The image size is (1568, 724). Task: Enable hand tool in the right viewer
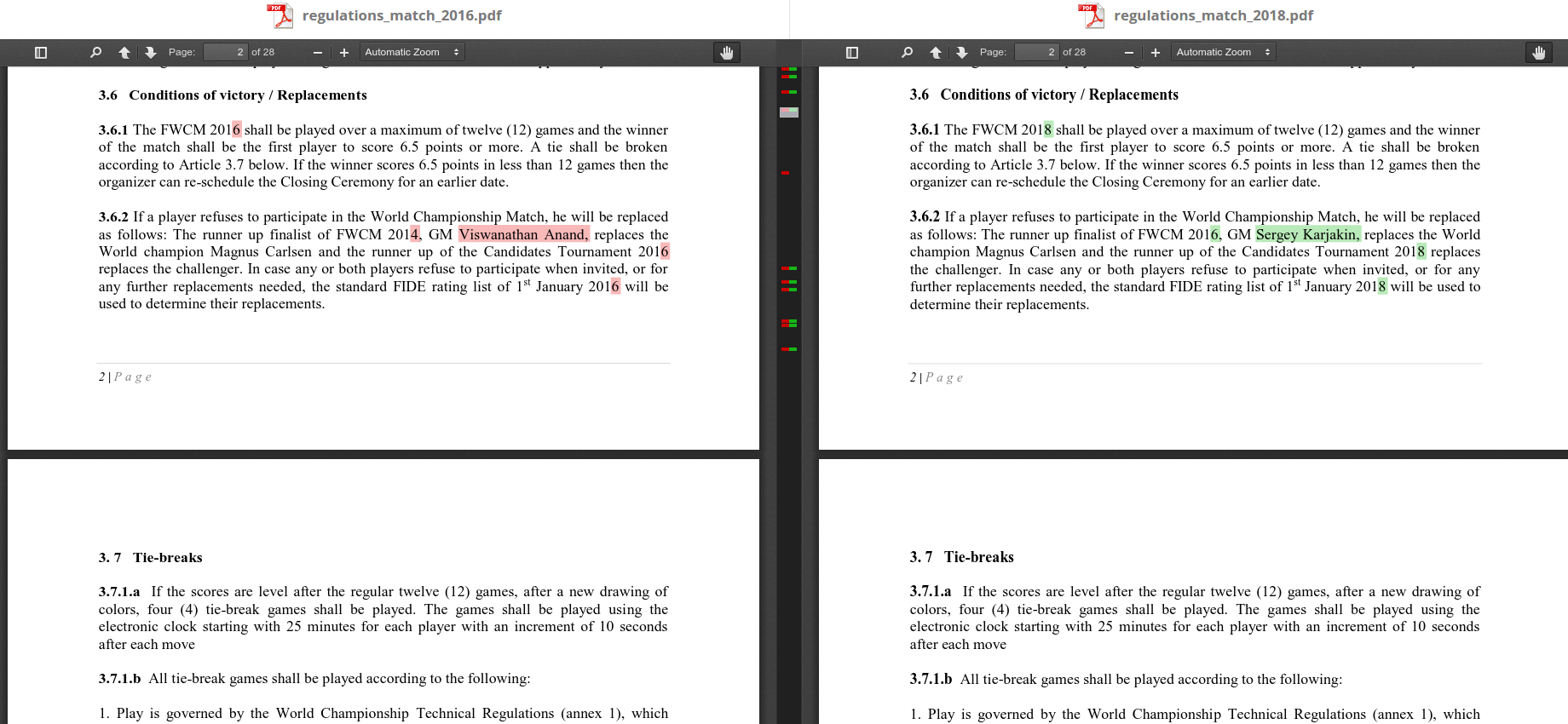(x=1538, y=53)
